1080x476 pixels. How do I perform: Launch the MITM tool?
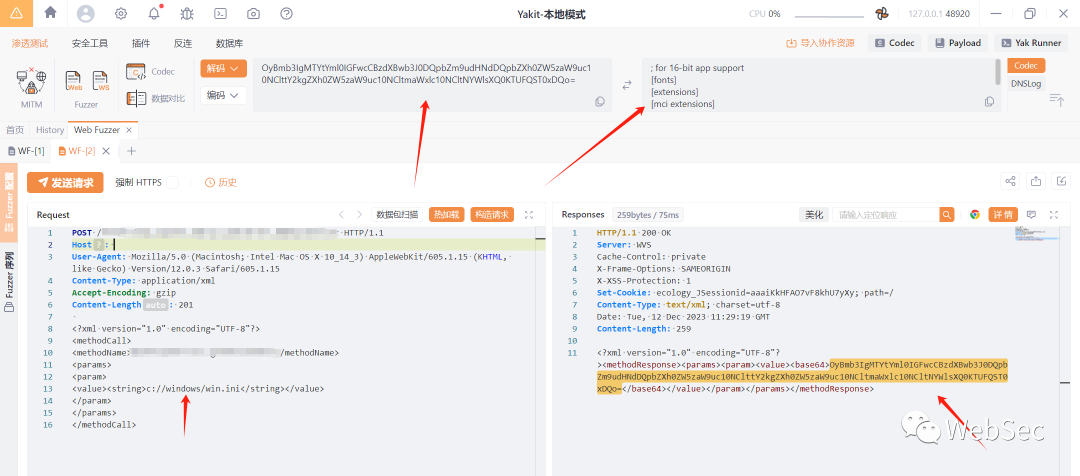coord(31,89)
